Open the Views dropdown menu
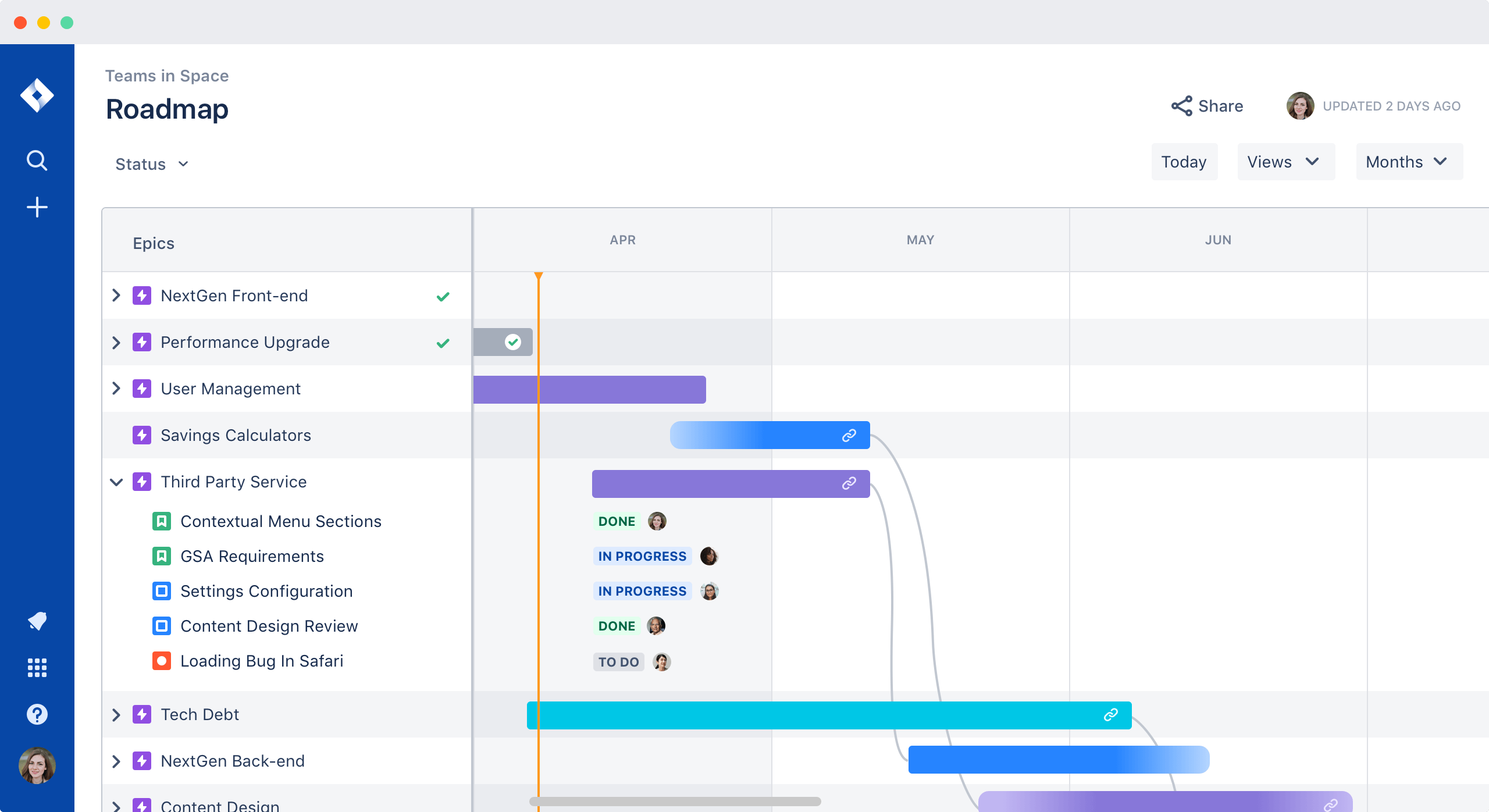Viewport: 1489px width, 812px height. [1283, 161]
